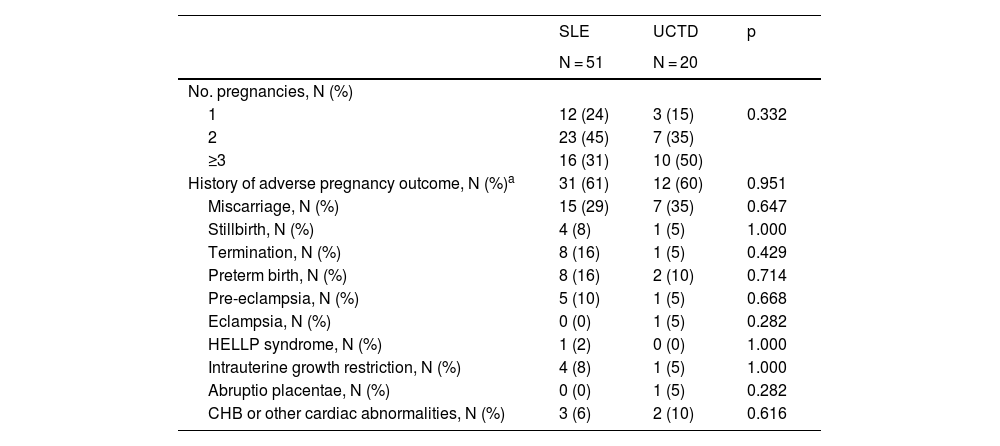Click the p-value 0.332
The width and height of the screenshot is (1000, 446).
click(x=767, y=114)
